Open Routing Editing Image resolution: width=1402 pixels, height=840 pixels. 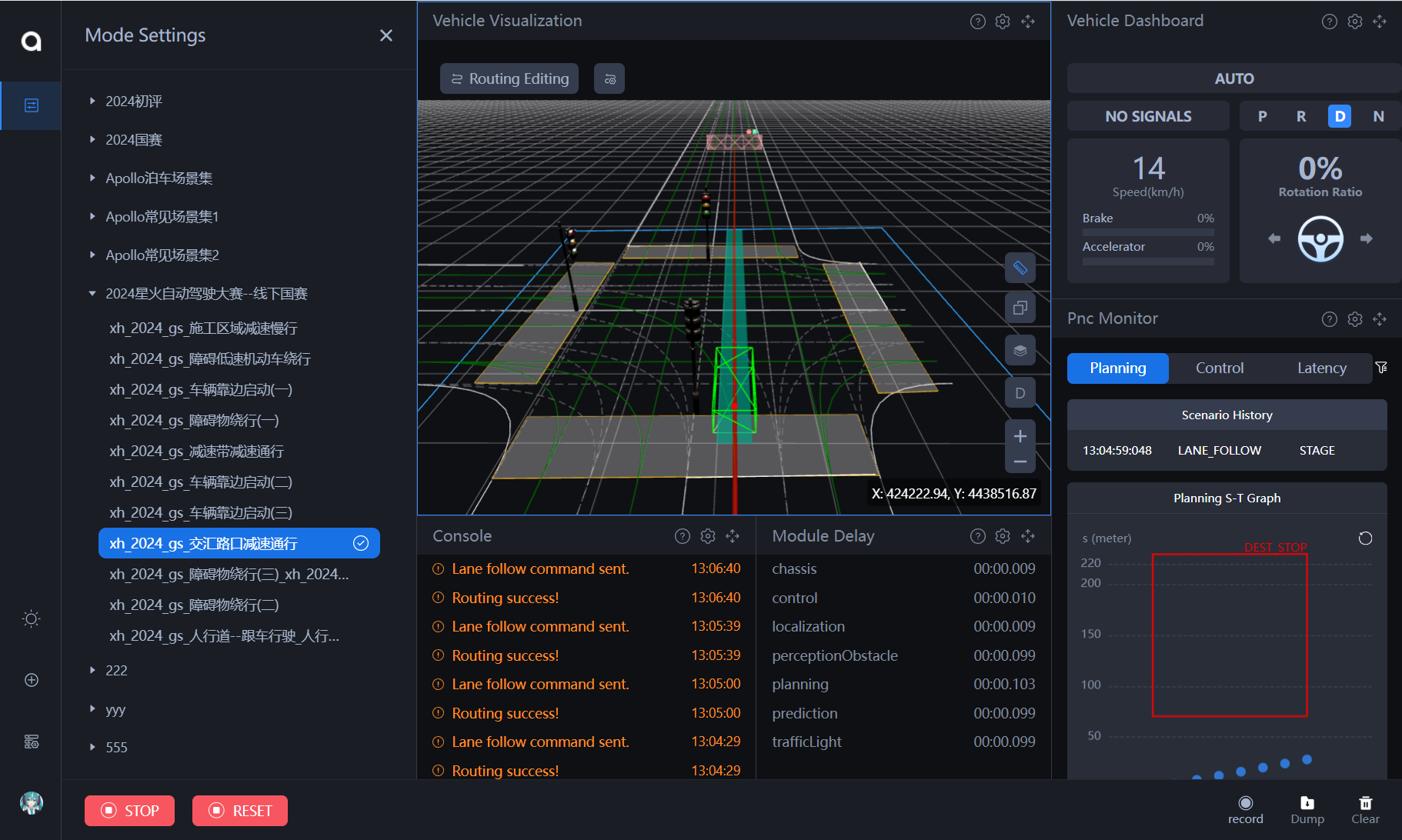pyautogui.click(x=509, y=78)
